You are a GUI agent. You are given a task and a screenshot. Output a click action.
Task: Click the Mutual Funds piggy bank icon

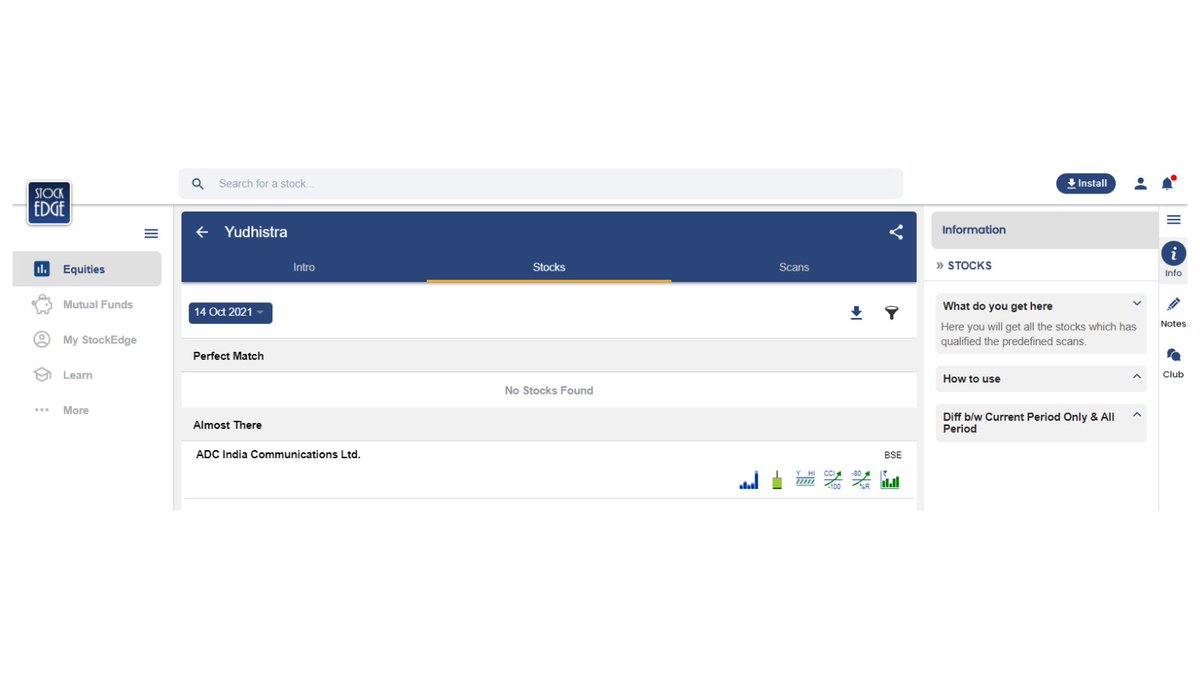click(x=42, y=304)
